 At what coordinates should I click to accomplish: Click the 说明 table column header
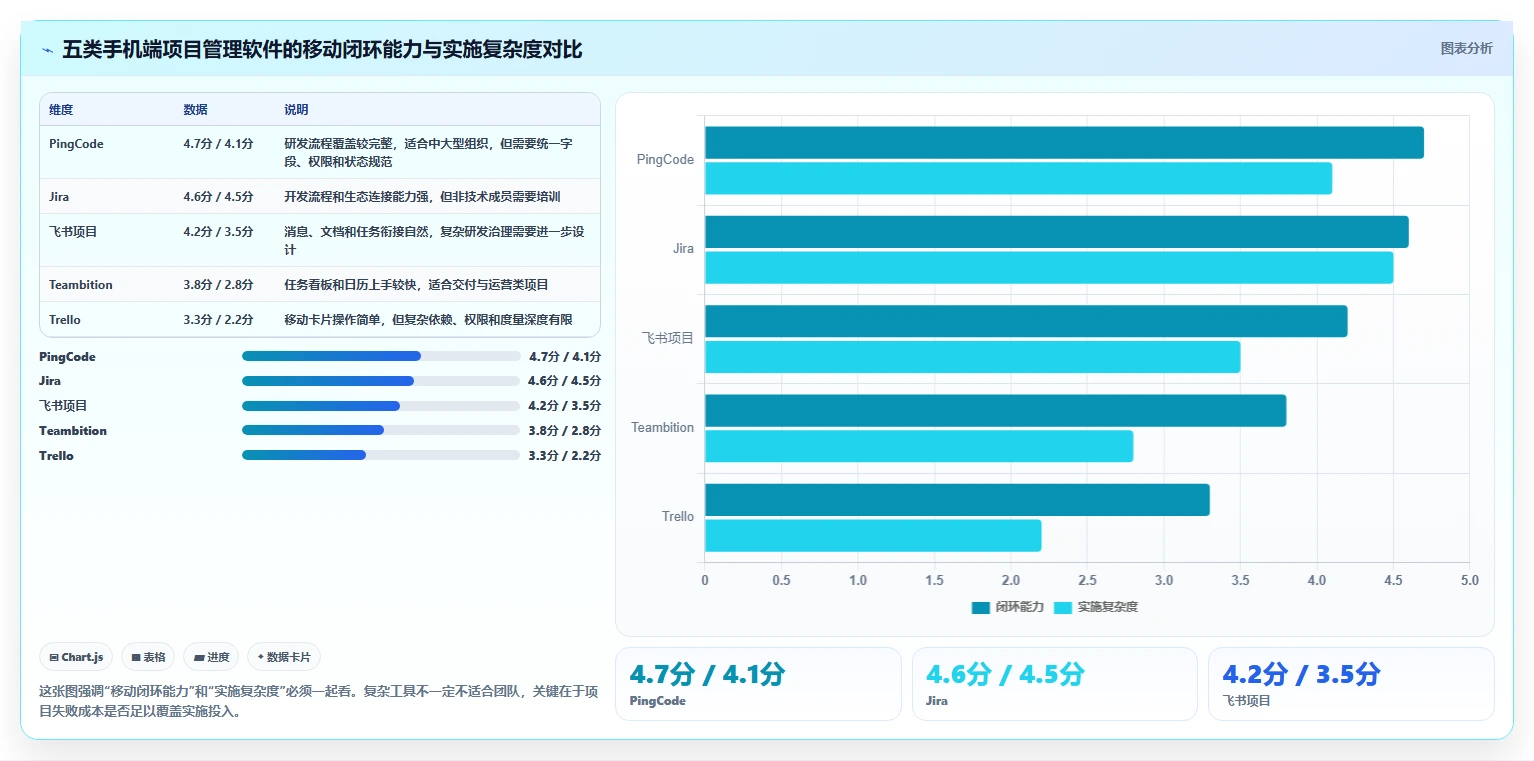pyautogui.click(x=296, y=110)
